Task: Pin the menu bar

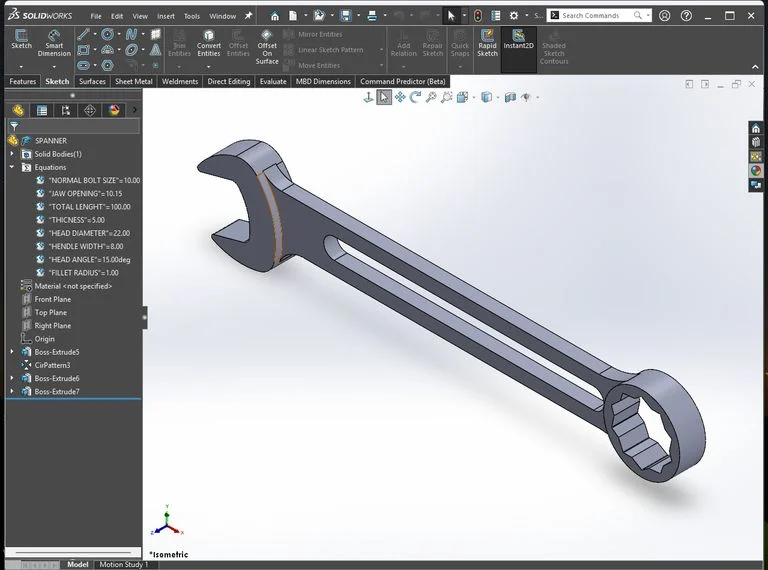Action: coord(248,16)
